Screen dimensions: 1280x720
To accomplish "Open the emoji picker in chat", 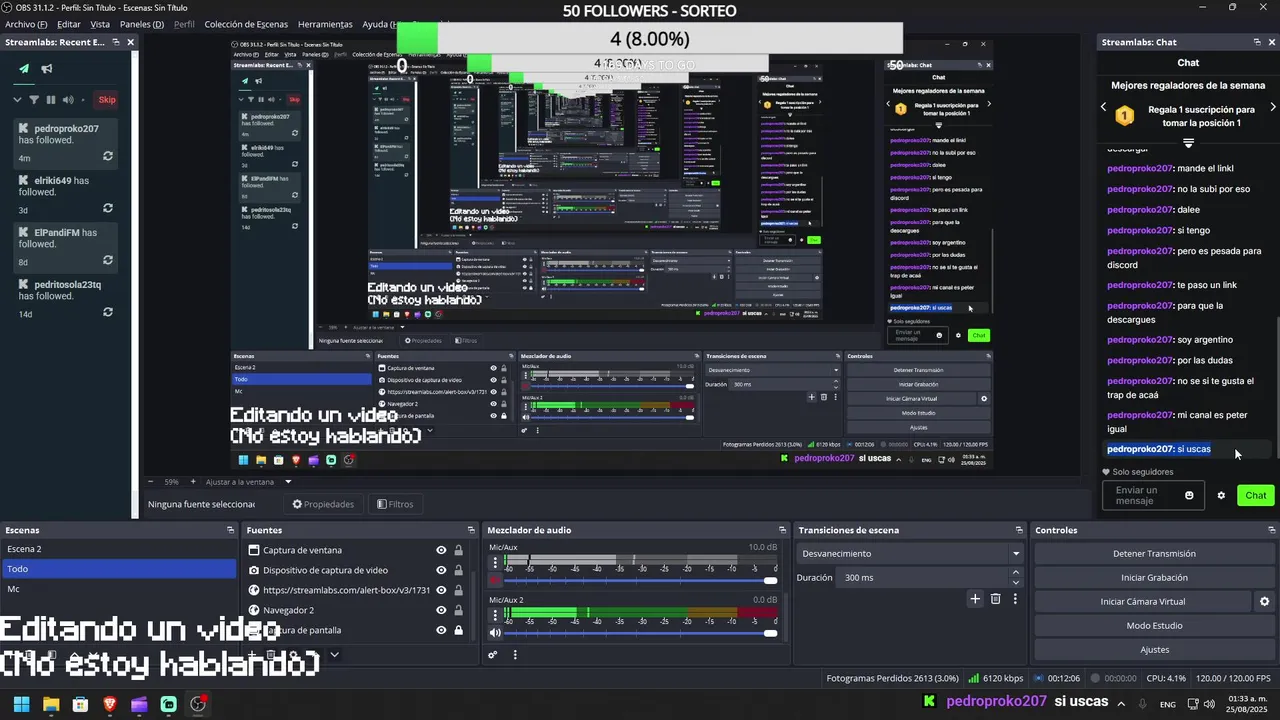I will click(x=1189, y=495).
